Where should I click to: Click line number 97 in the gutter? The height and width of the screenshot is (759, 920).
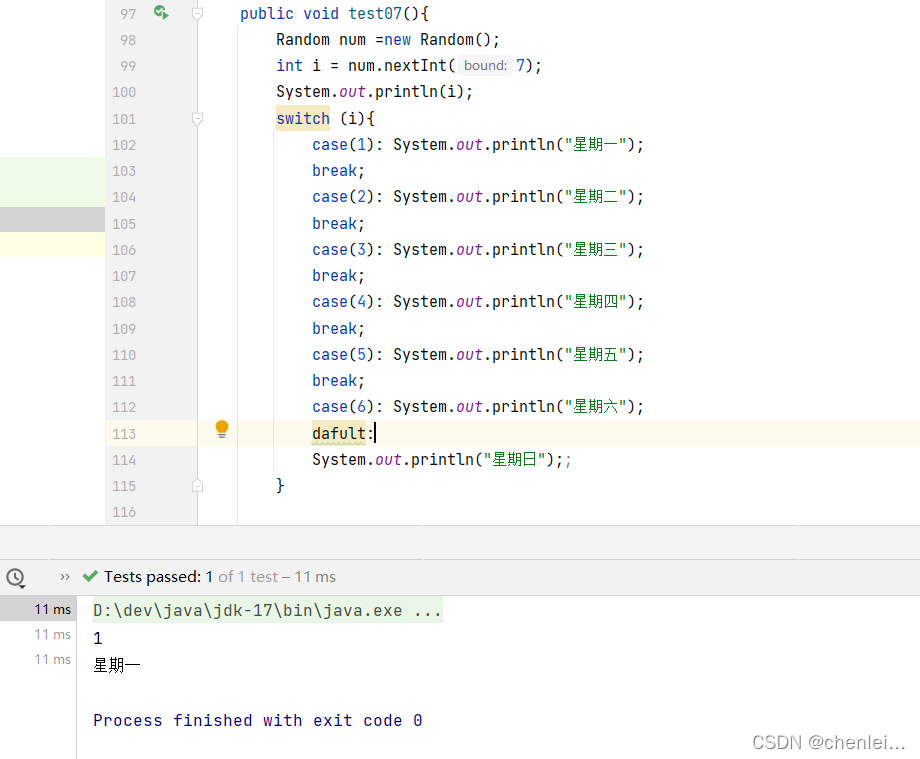[x=128, y=13]
